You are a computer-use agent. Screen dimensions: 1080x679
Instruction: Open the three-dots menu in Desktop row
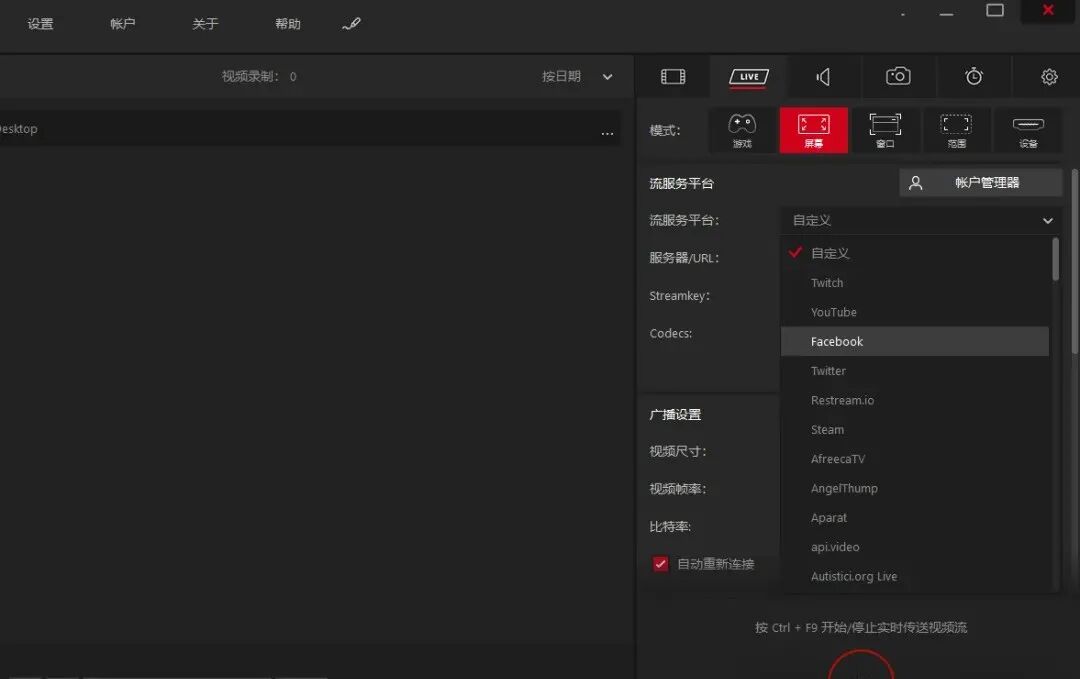tap(607, 133)
